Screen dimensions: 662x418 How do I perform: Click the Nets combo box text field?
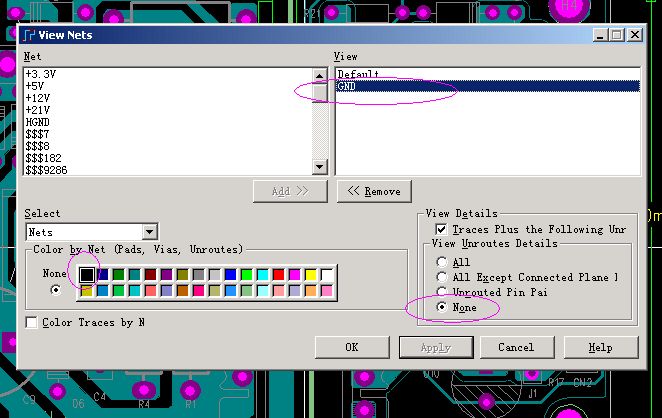(x=84, y=232)
